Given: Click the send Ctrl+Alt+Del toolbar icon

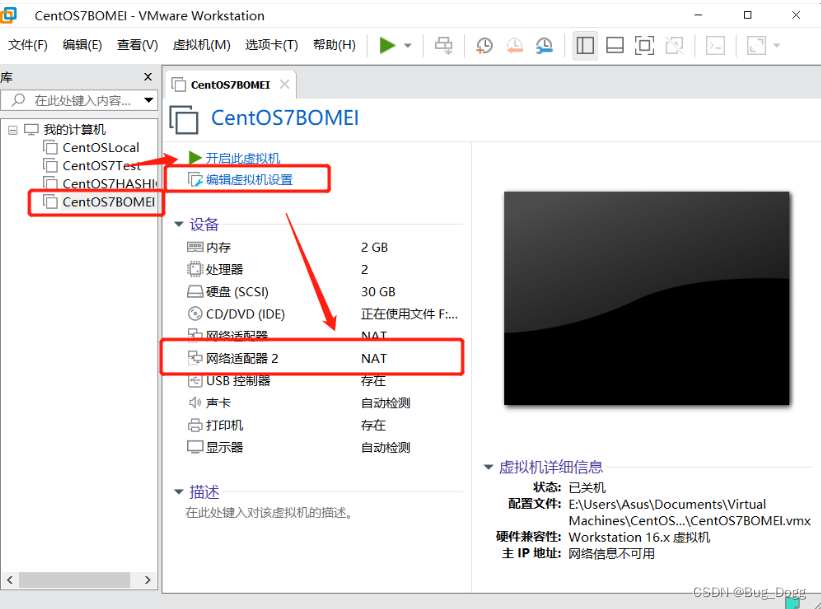Looking at the screenshot, I should point(443,45).
